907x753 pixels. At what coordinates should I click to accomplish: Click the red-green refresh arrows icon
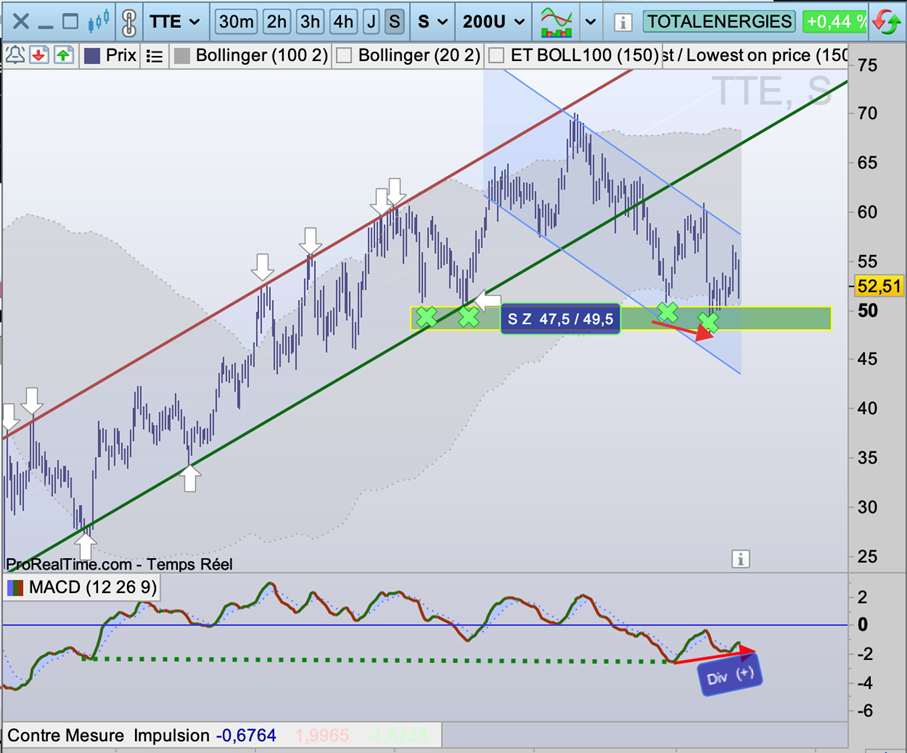pos(886,23)
